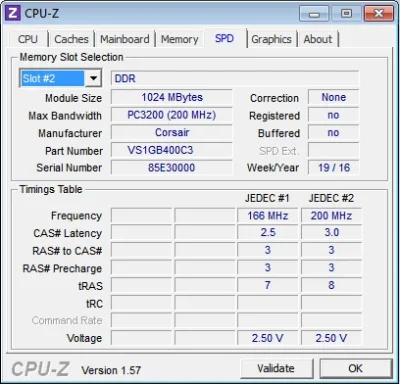400x384 pixels.
Task: Click the Validate button
Action: pyautogui.click(x=276, y=368)
